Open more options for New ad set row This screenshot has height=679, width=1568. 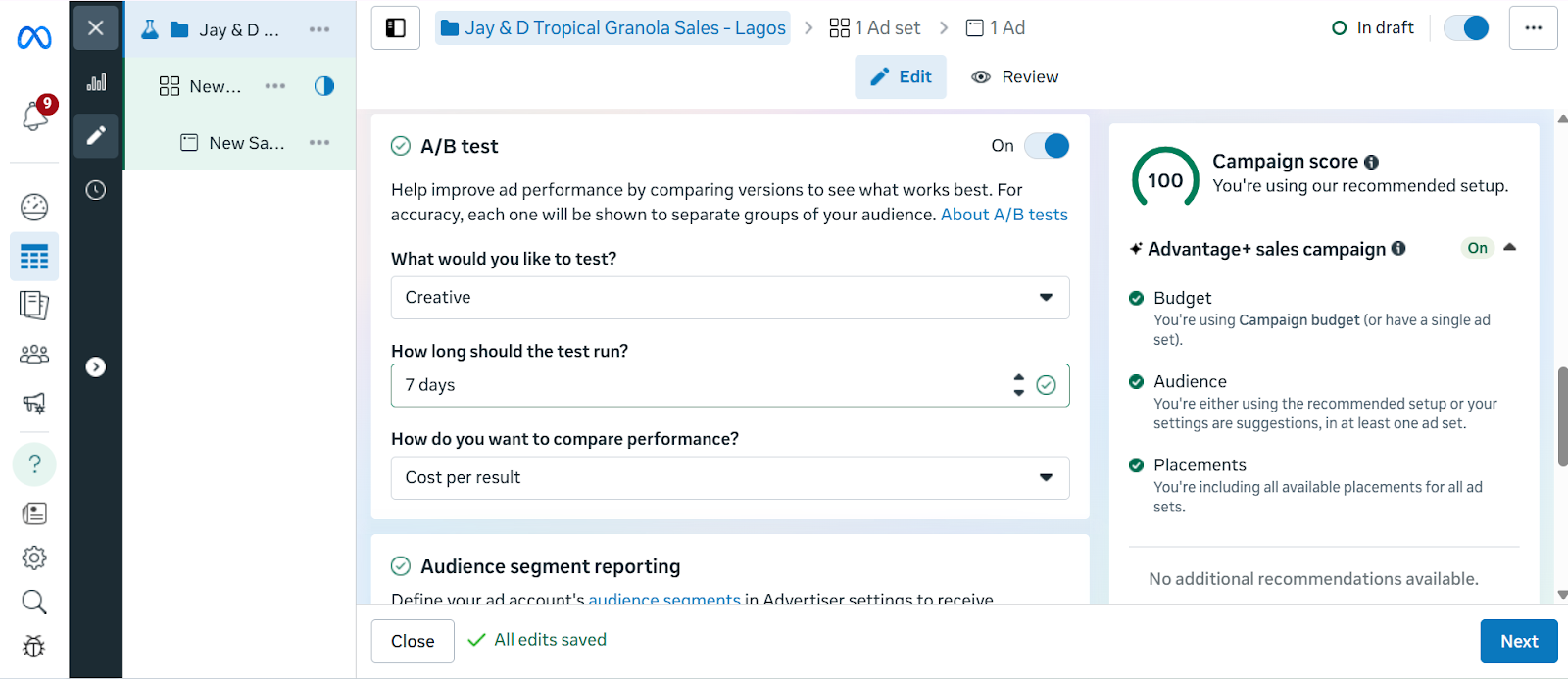275,86
